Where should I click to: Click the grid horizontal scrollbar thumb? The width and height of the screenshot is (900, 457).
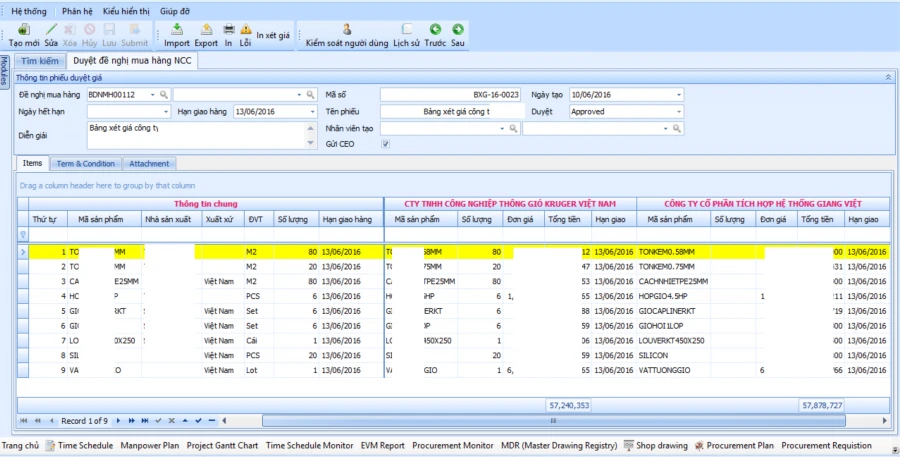pyautogui.click(x=554, y=421)
